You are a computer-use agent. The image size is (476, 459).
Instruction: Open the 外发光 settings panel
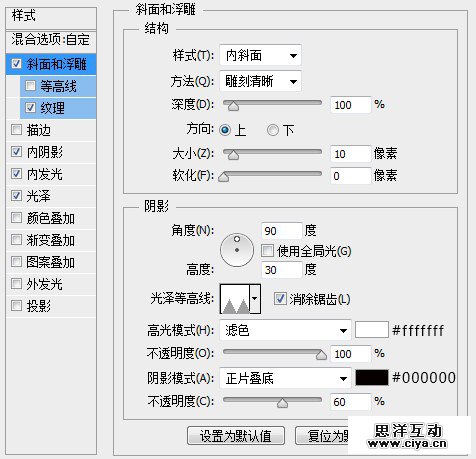point(45,284)
